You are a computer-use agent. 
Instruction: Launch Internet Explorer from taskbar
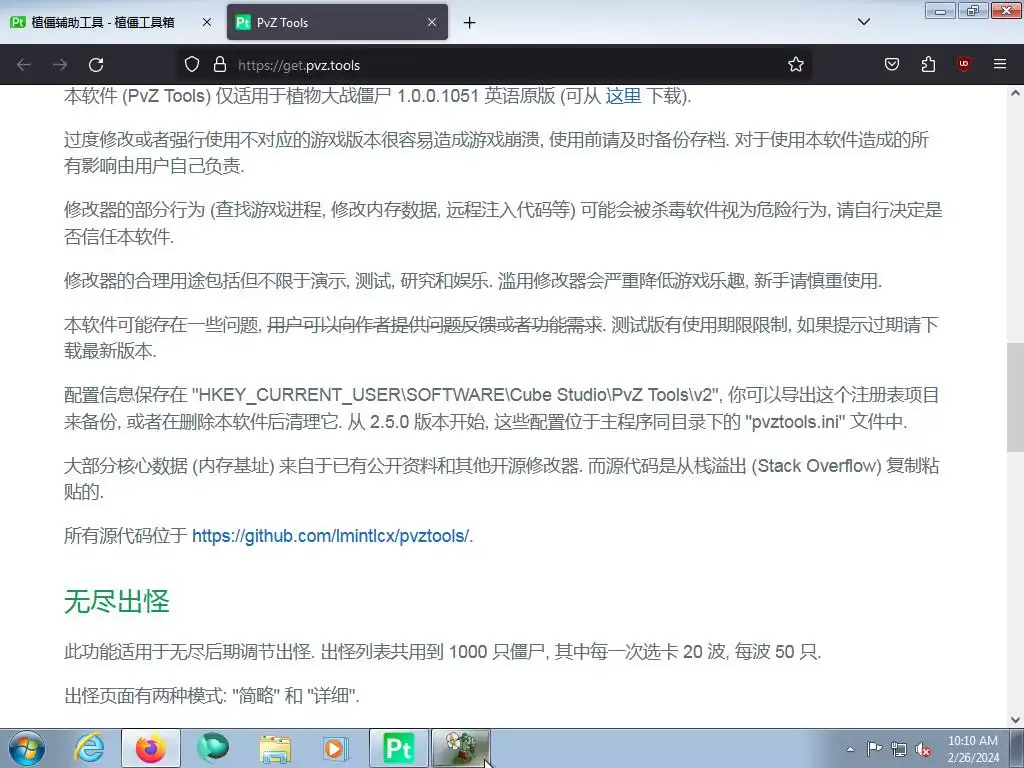(89, 748)
